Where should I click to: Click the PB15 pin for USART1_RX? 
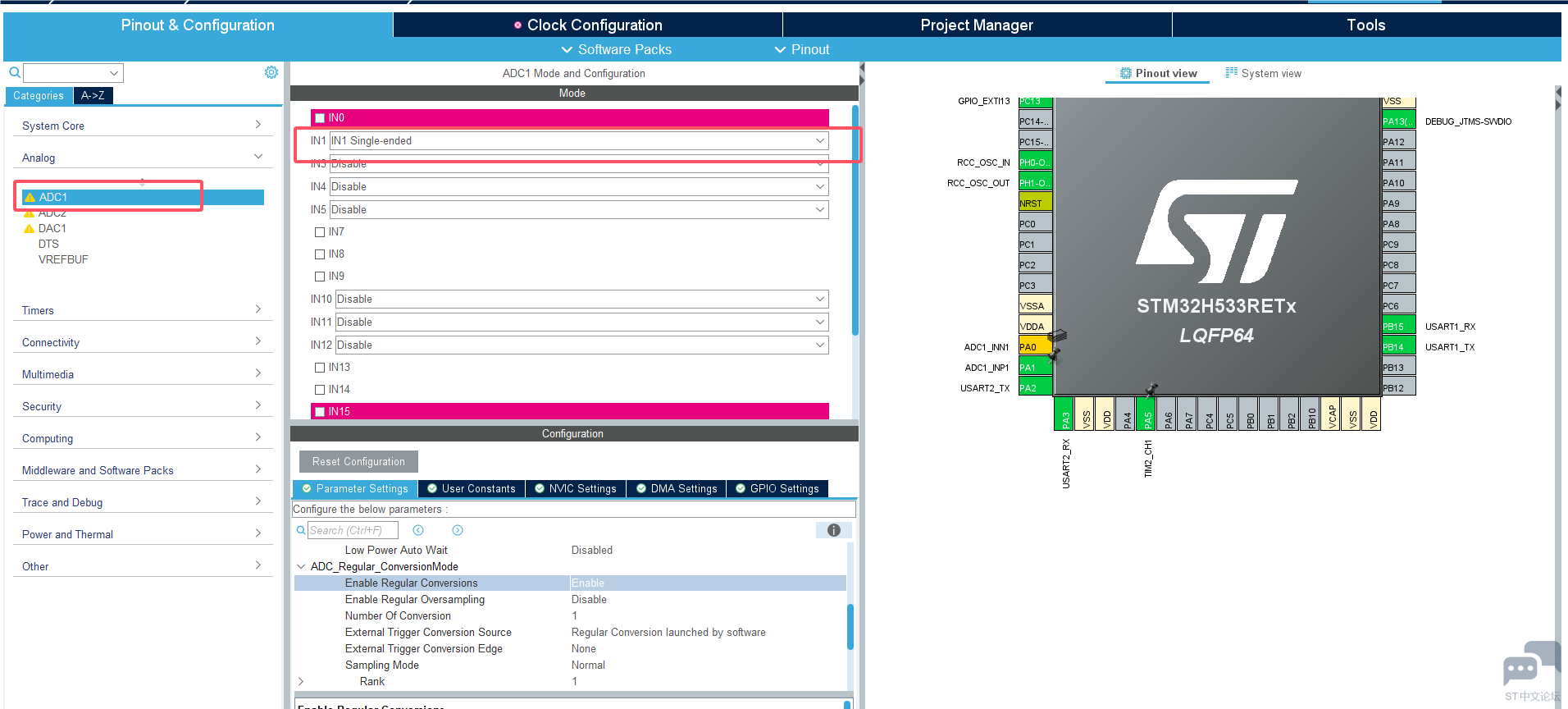[x=1398, y=327]
